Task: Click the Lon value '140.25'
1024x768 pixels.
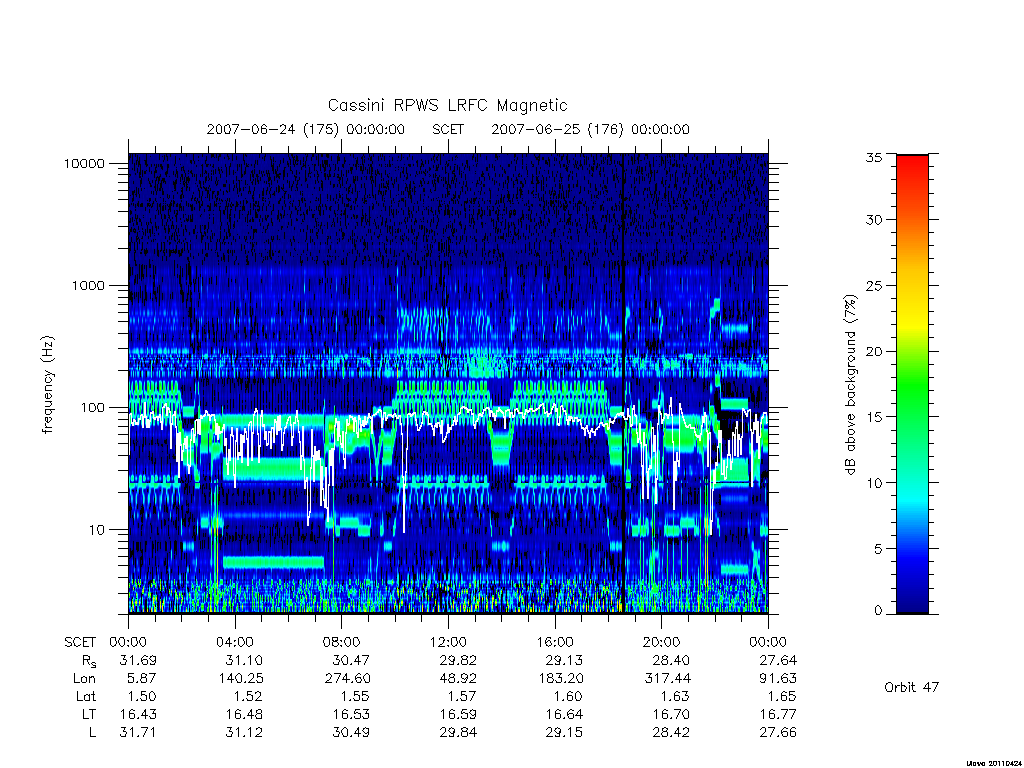Action: pos(240,679)
